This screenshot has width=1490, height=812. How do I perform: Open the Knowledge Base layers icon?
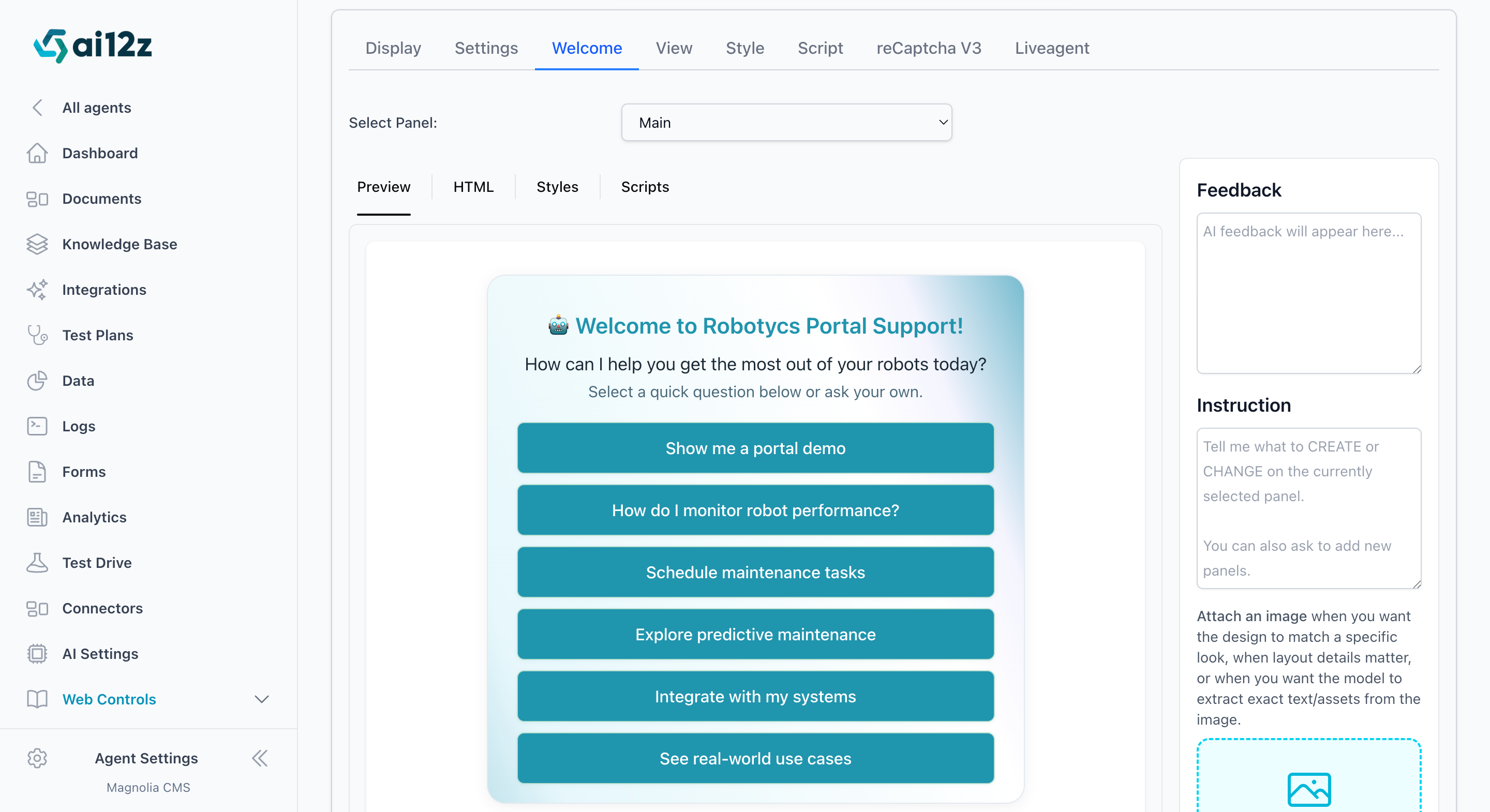[37, 244]
